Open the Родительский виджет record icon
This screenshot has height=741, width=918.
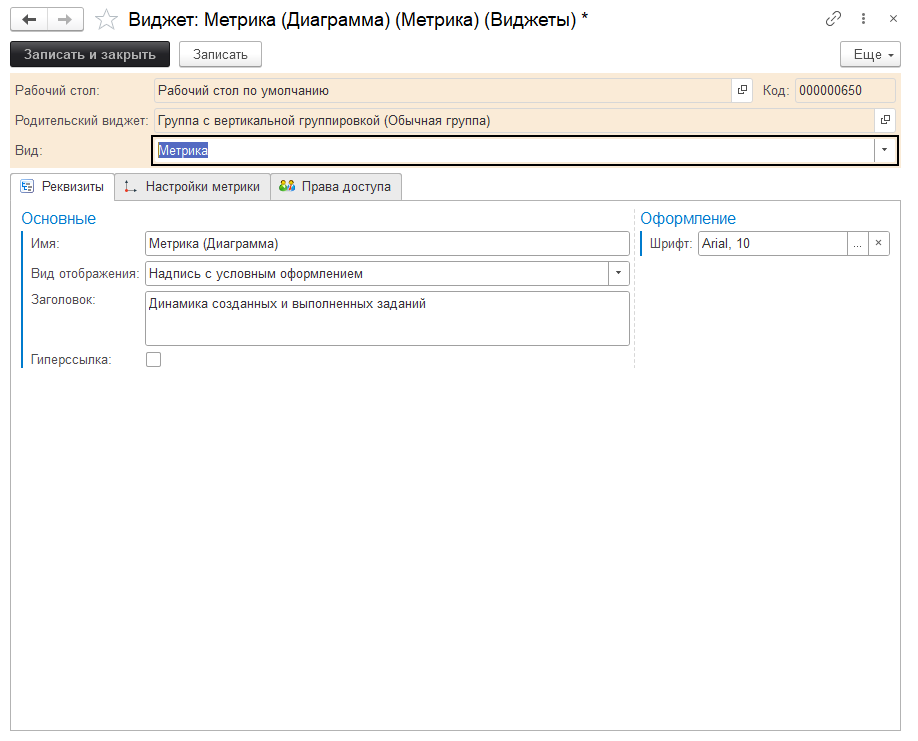(885, 121)
